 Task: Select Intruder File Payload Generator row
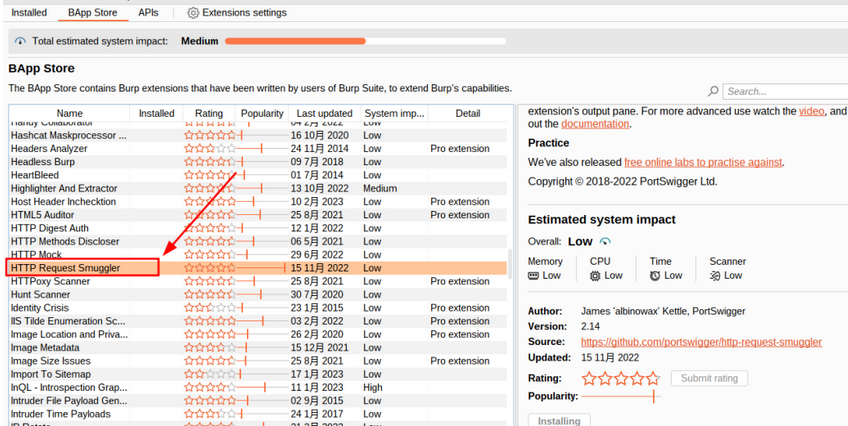[x=257, y=401]
